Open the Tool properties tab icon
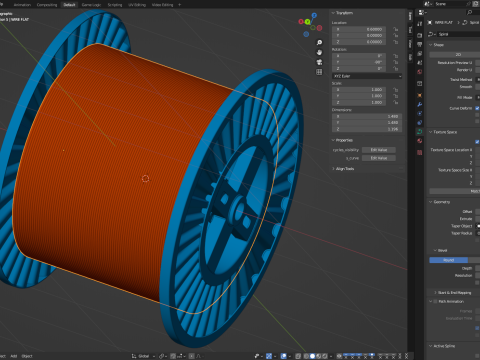The height and width of the screenshot is (360, 480). click(420, 24)
